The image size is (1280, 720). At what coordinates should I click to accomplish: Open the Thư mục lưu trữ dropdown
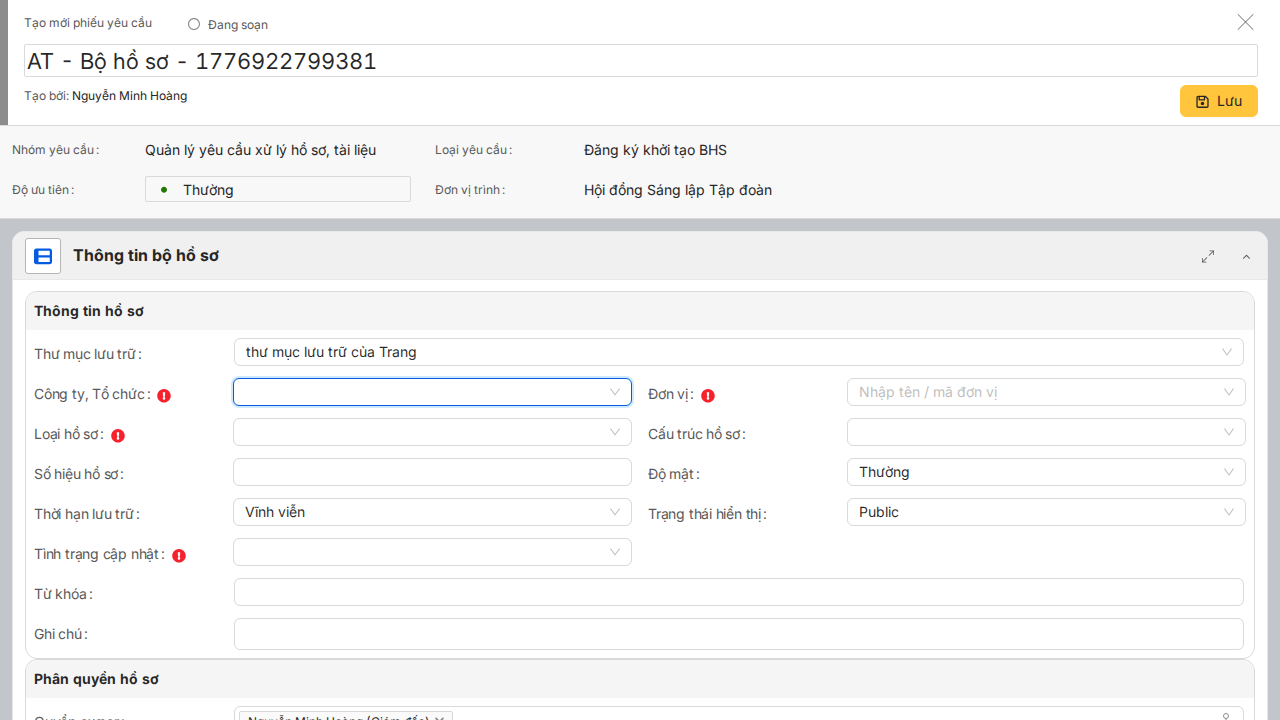pyautogui.click(x=738, y=352)
